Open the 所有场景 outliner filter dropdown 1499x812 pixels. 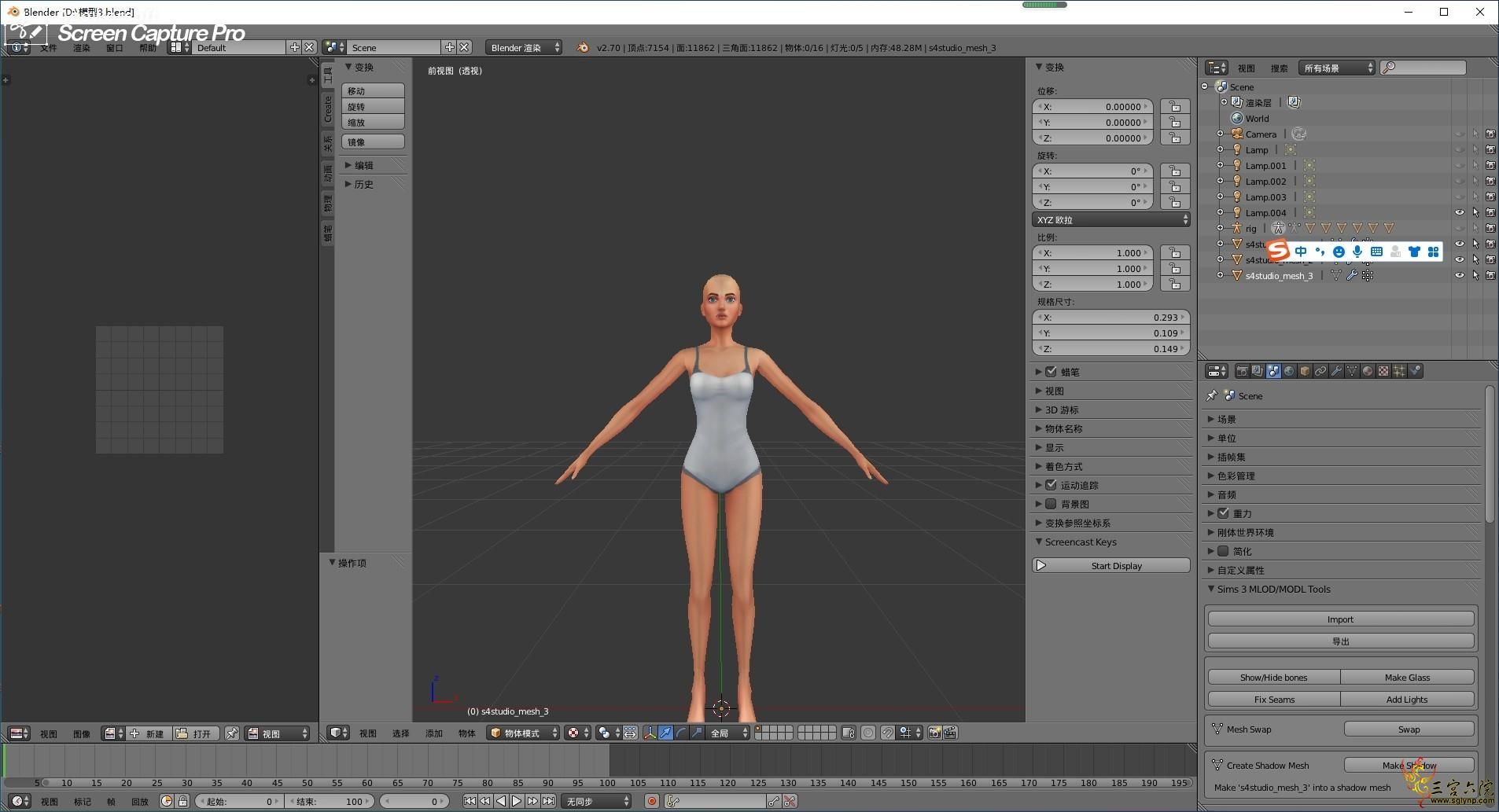click(x=1336, y=68)
